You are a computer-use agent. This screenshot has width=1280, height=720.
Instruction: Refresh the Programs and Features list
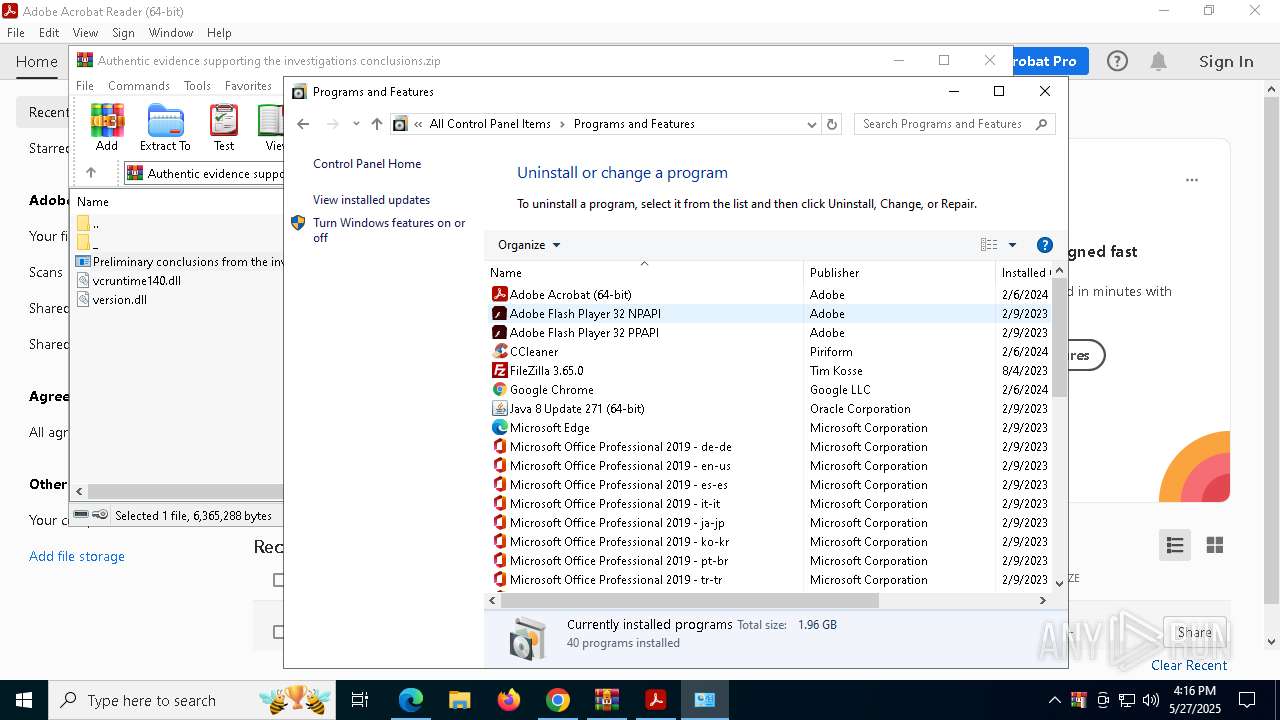coord(832,124)
